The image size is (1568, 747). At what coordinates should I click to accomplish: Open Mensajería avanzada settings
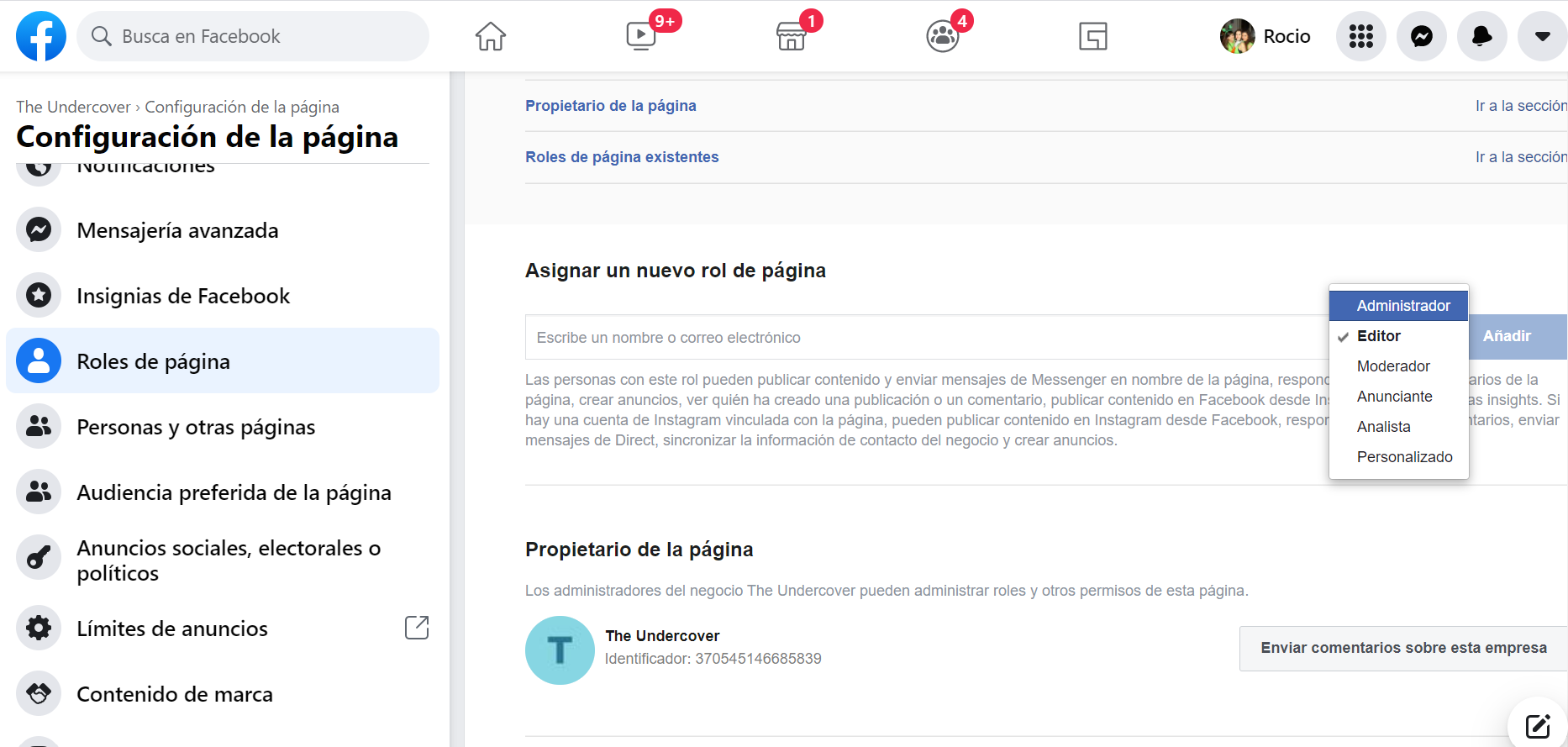point(223,229)
